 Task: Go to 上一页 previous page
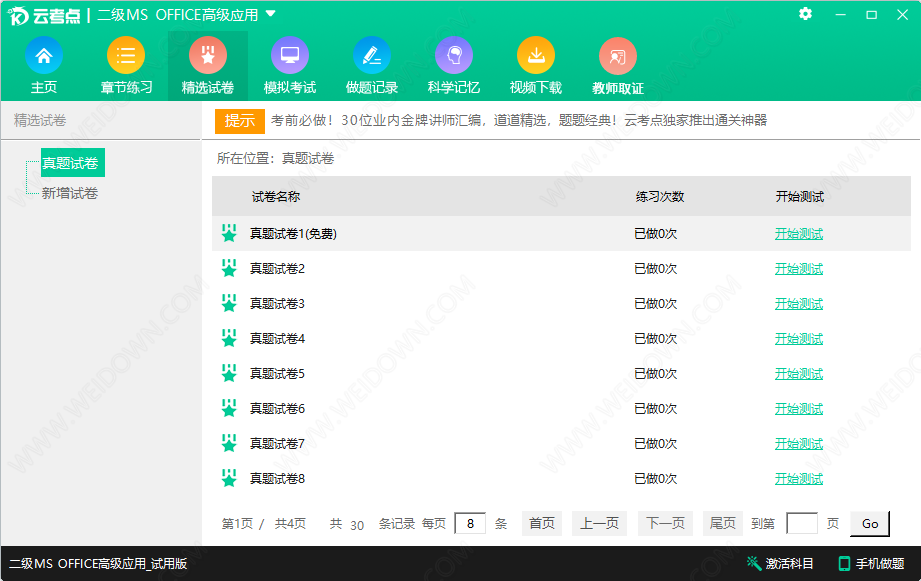(x=599, y=523)
